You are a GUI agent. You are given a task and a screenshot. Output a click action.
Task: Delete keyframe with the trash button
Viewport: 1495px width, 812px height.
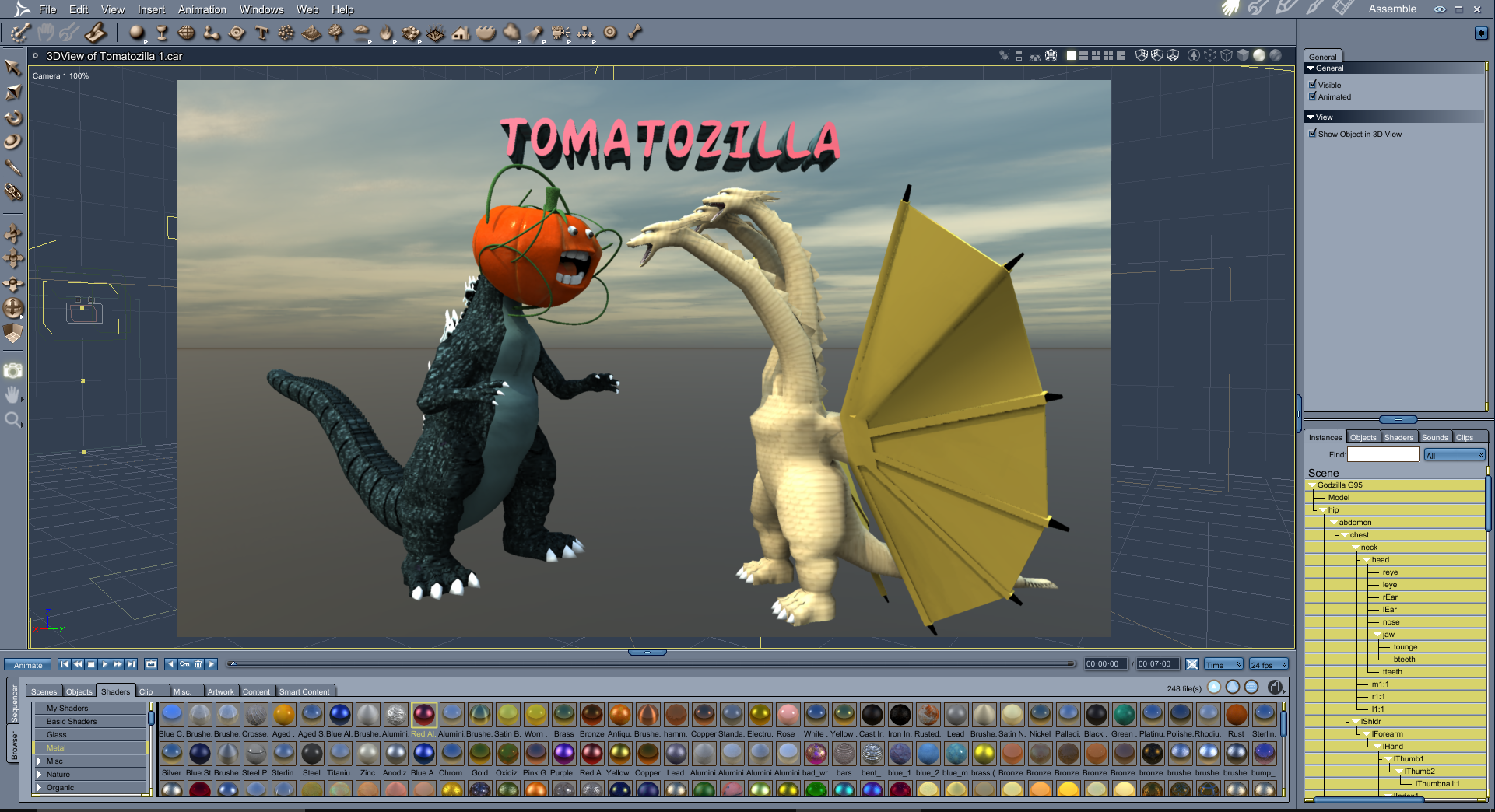(198, 664)
